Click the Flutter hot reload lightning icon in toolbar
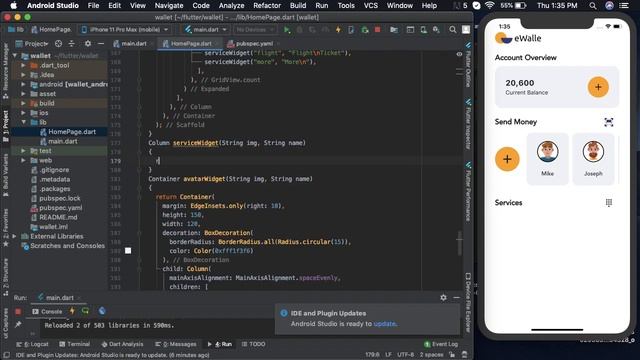The height and width of the screenshot is (360, 640). point(338,30)
